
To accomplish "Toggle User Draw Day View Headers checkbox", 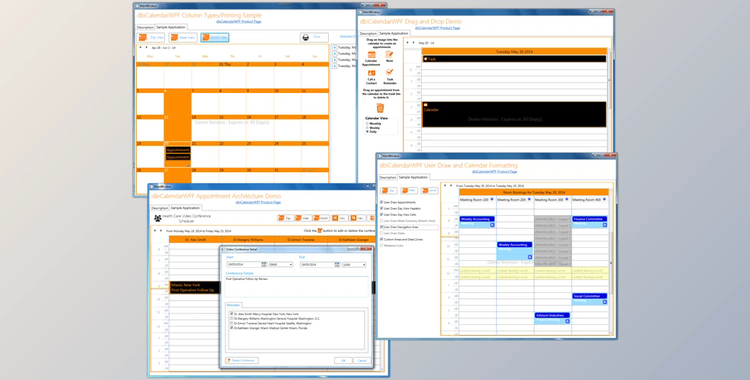I will 382,209.
